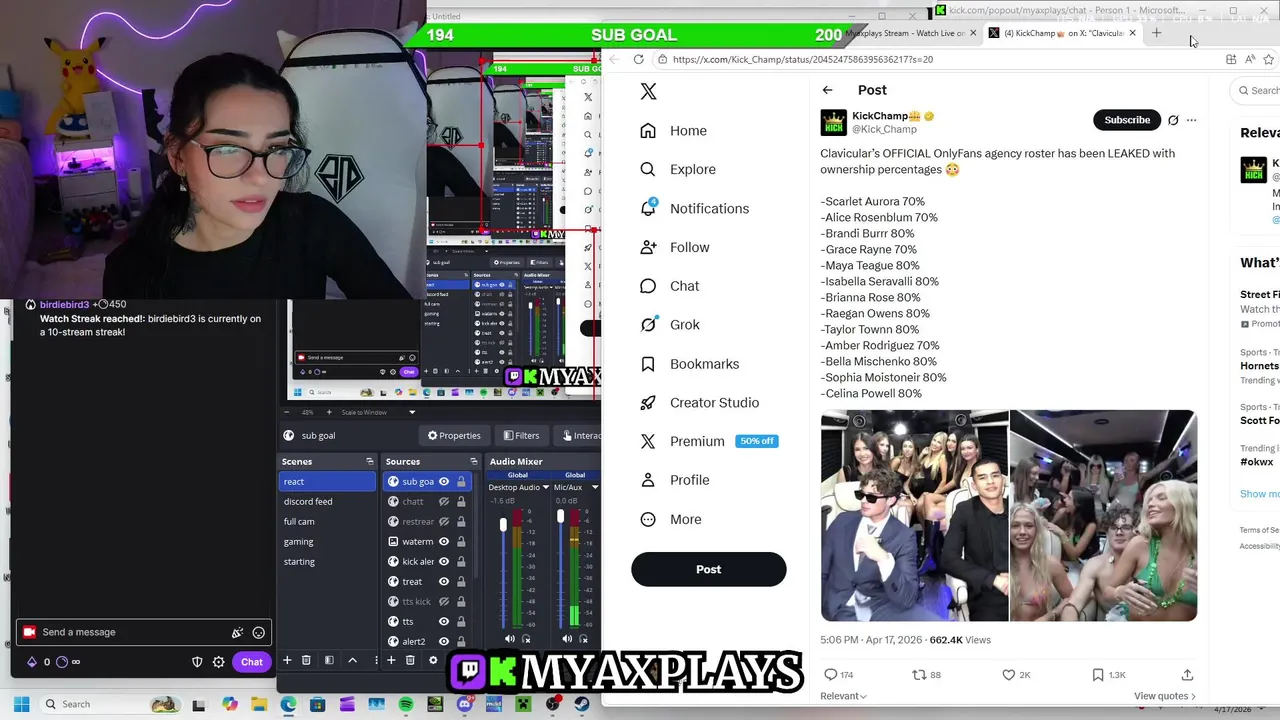
Task: Click the repost icon showing 88
Action: click(919, 675)
